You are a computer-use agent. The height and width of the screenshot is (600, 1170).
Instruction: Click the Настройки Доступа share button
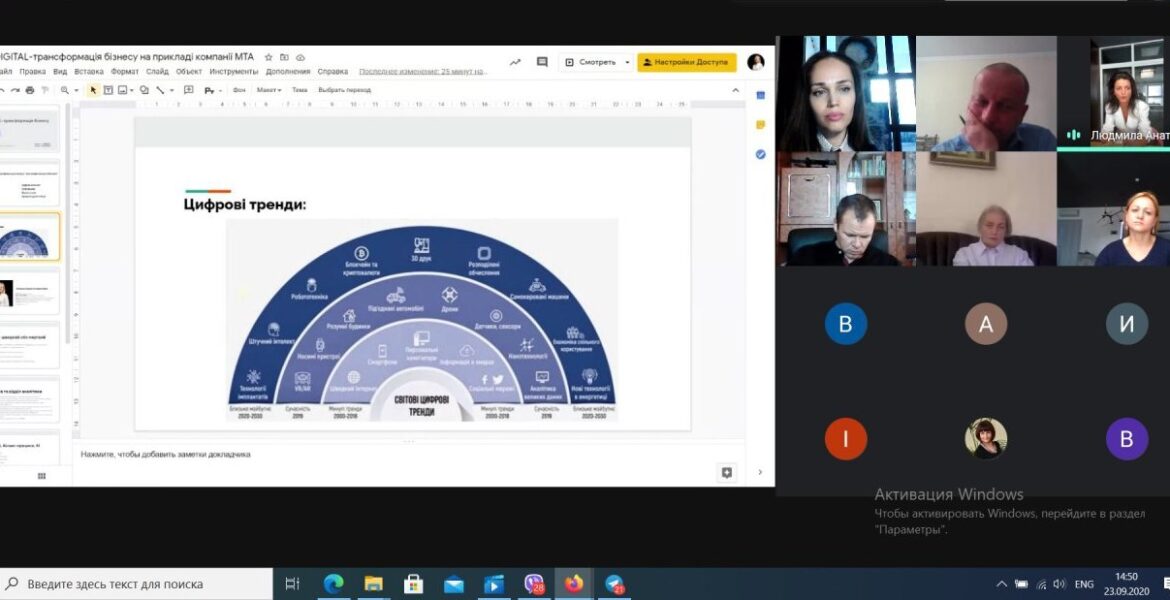coord(686,63)
